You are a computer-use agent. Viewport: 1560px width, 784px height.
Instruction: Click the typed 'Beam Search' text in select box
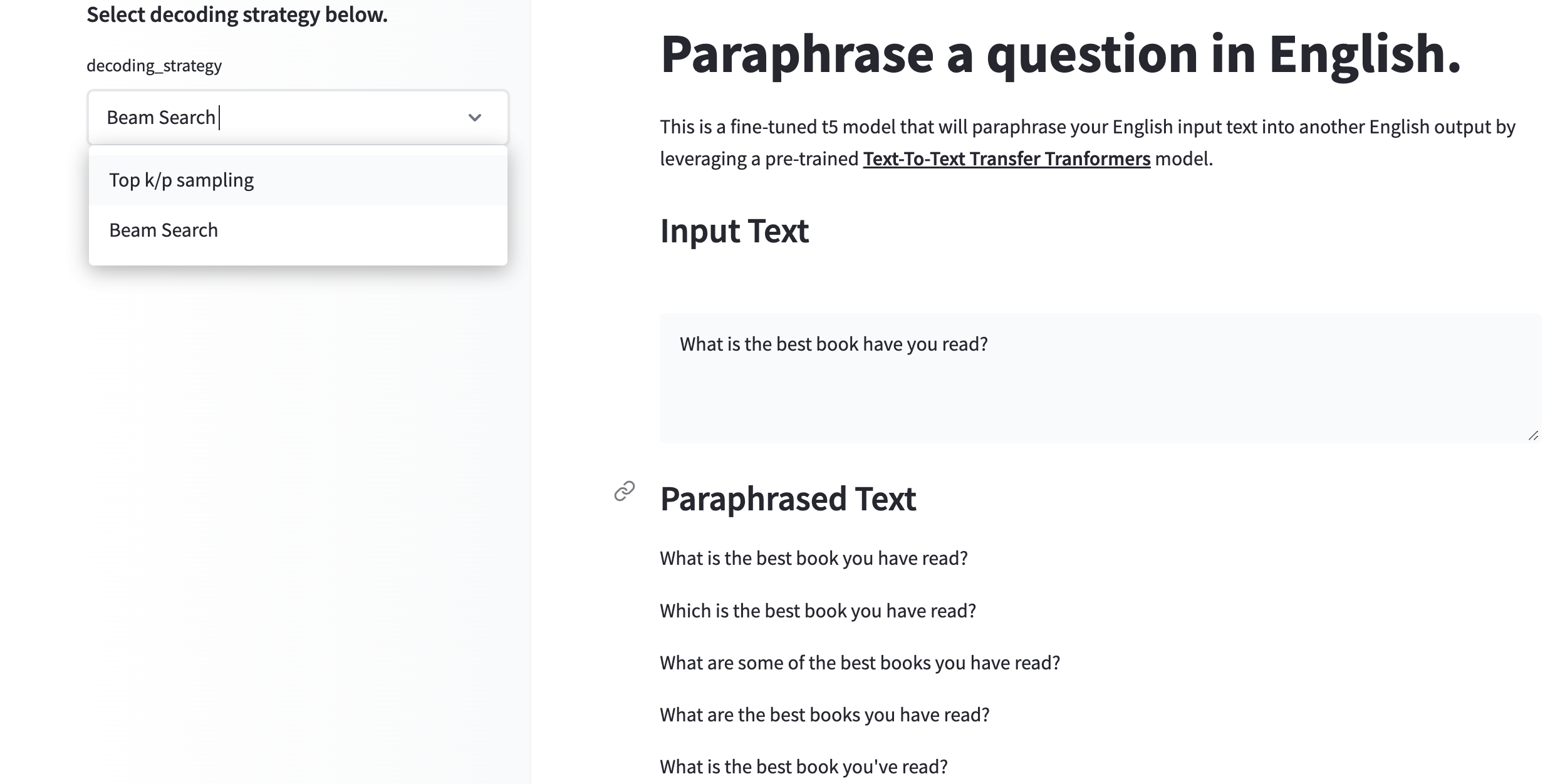click(x=161, y=118)
